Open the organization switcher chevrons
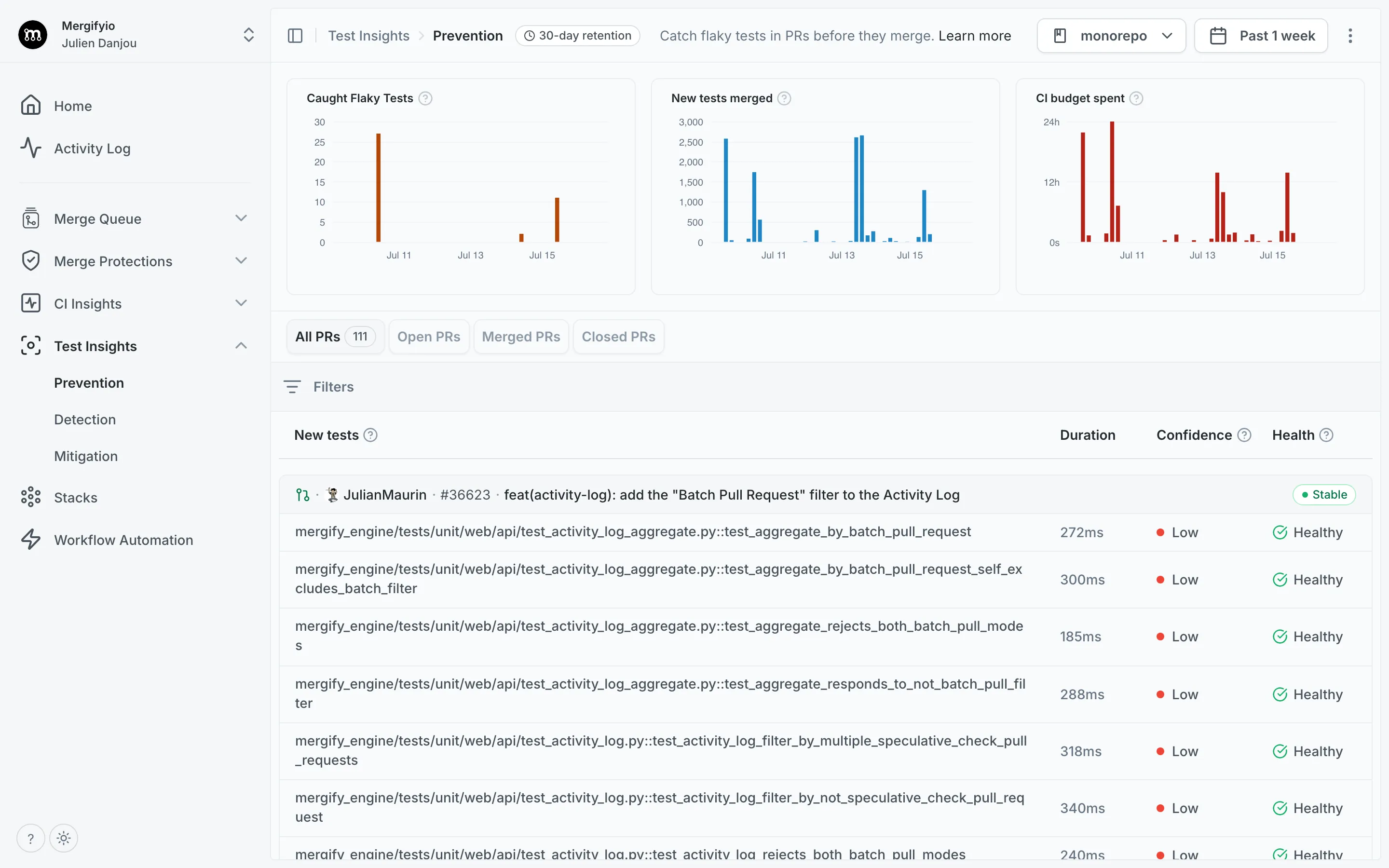The height and width of the screenshot is (868, 1389). coord(248,34)
